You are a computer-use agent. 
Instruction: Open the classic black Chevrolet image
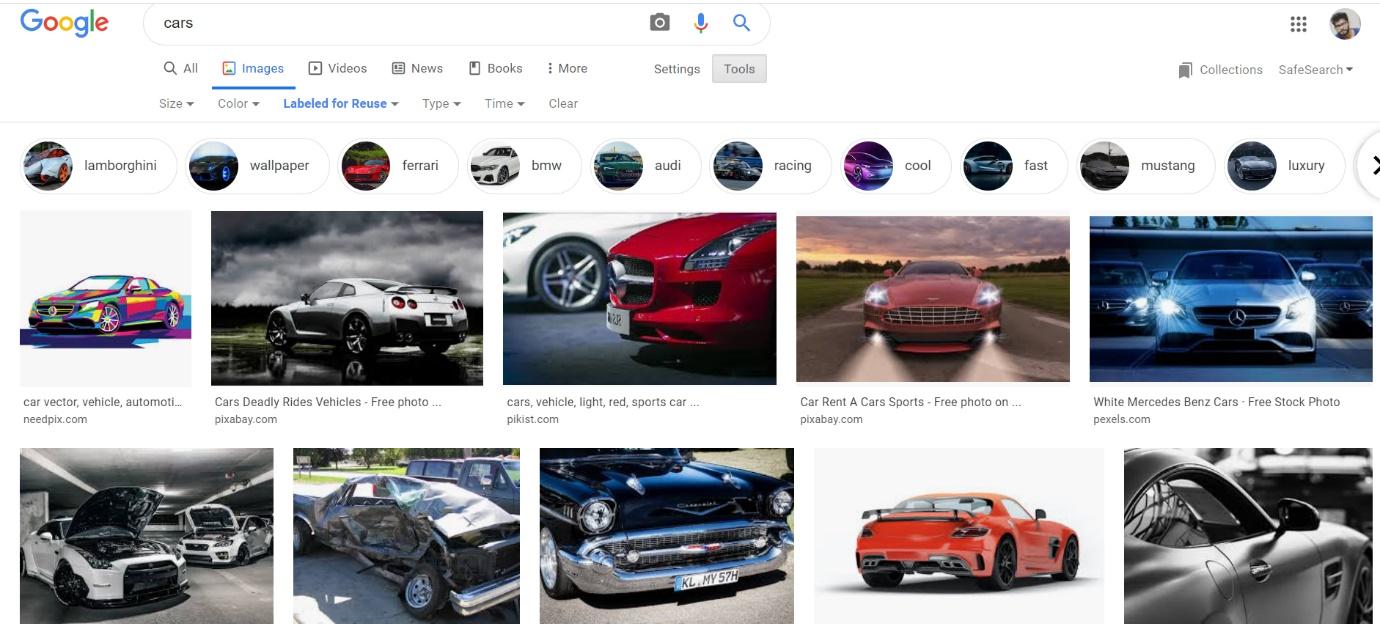coord(667,536)
